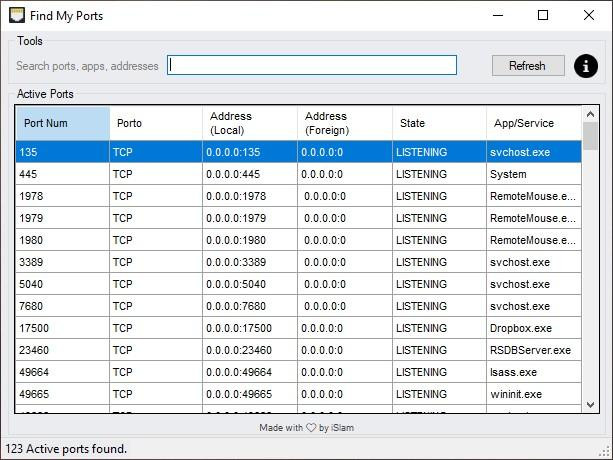Click the RSDBServer.exe cell
Viewport: 613px width, 460px height.
(x=534, y=350)
